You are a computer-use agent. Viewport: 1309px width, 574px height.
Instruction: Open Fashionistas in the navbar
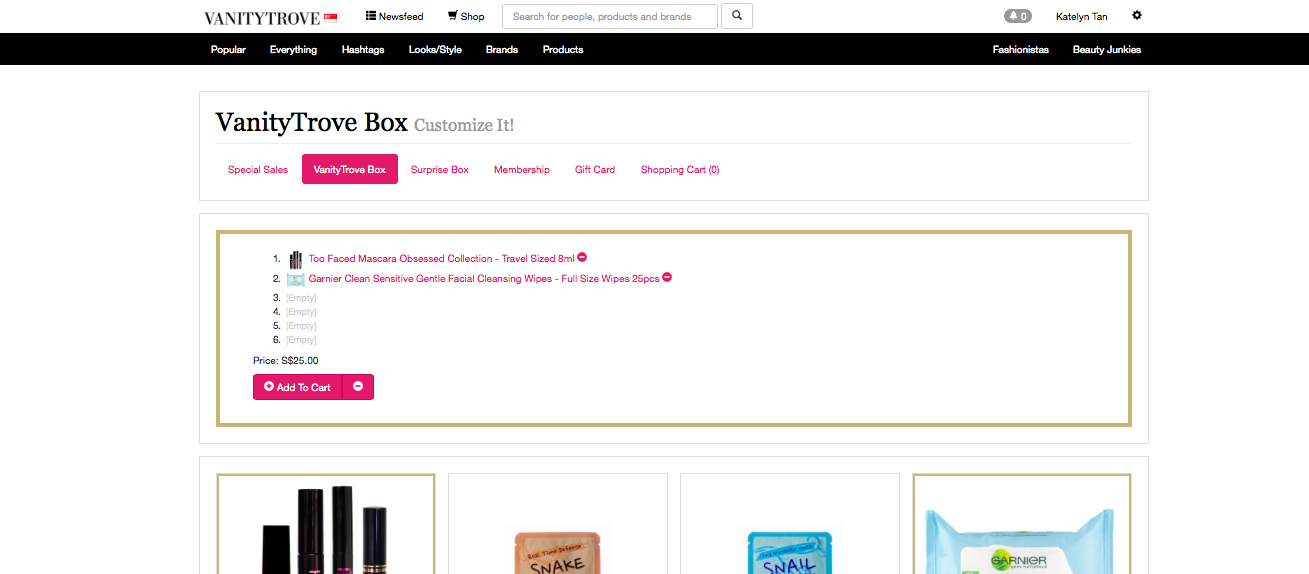pos(1021,49)
